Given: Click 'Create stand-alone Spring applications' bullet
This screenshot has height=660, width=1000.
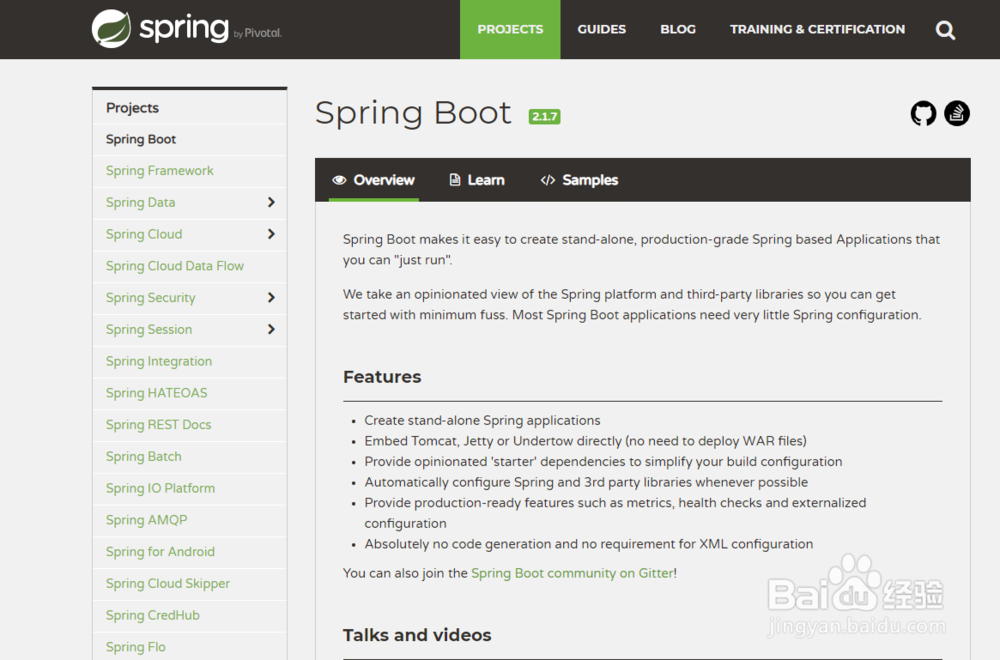Looking at the screenshot, I should pos(482,421).
